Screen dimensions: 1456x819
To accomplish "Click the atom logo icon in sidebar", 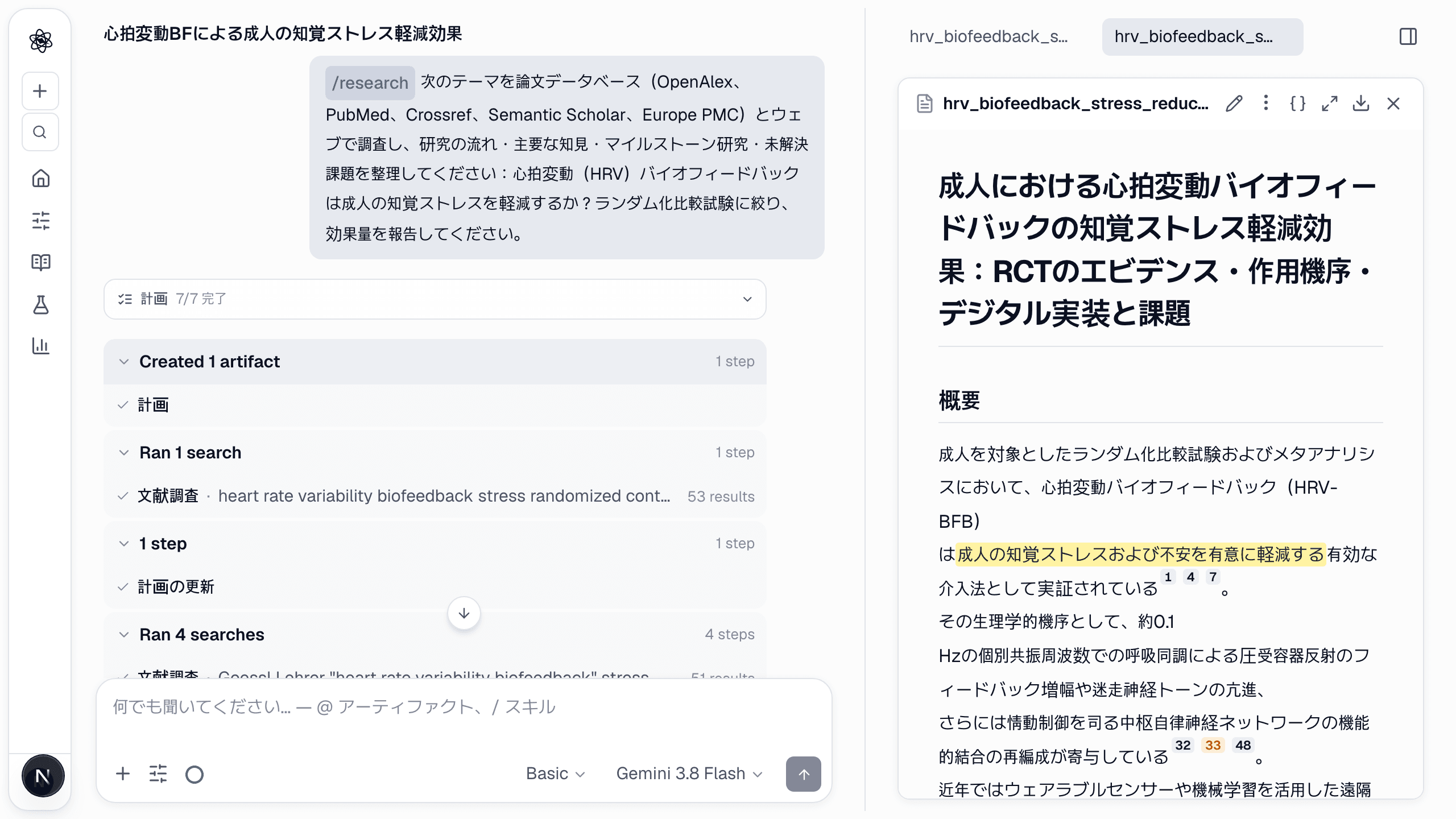I will tap(40, 41).
